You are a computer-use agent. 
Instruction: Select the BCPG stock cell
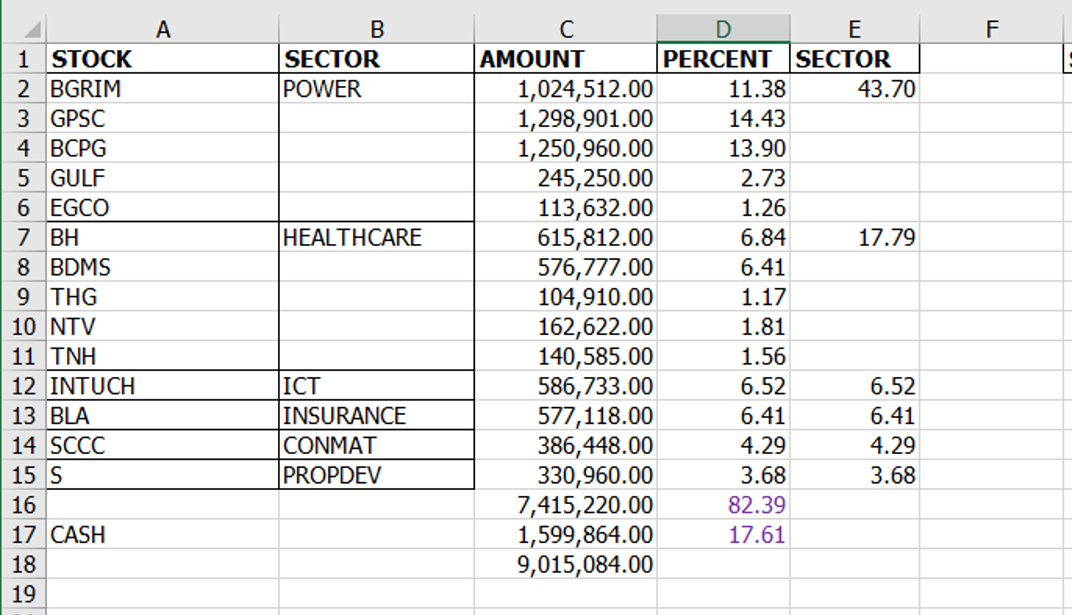(163, 148)
